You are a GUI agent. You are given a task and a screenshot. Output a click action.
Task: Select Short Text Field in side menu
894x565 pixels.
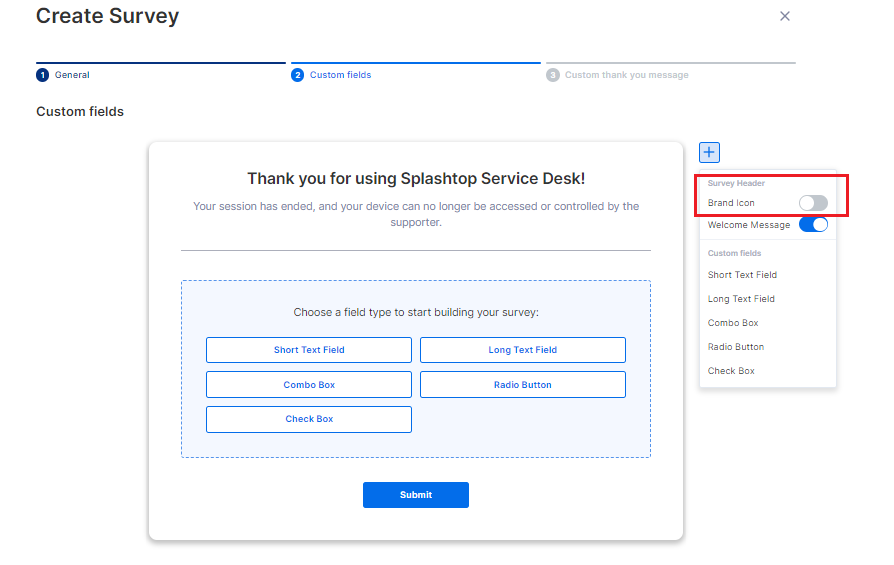pyautogui.click(x=742, y=275)
